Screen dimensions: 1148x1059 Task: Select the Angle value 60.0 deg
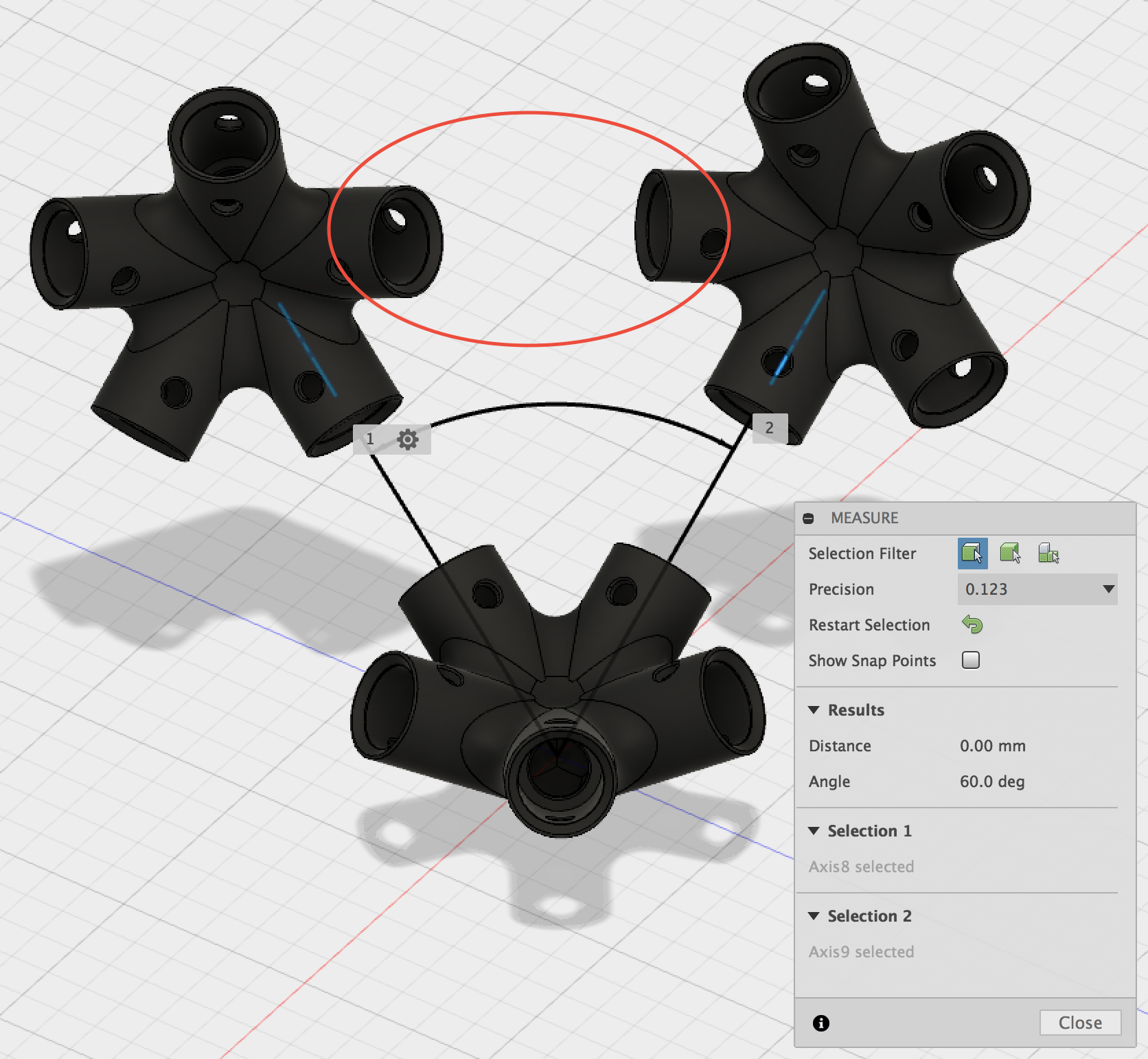click(992, 782)
